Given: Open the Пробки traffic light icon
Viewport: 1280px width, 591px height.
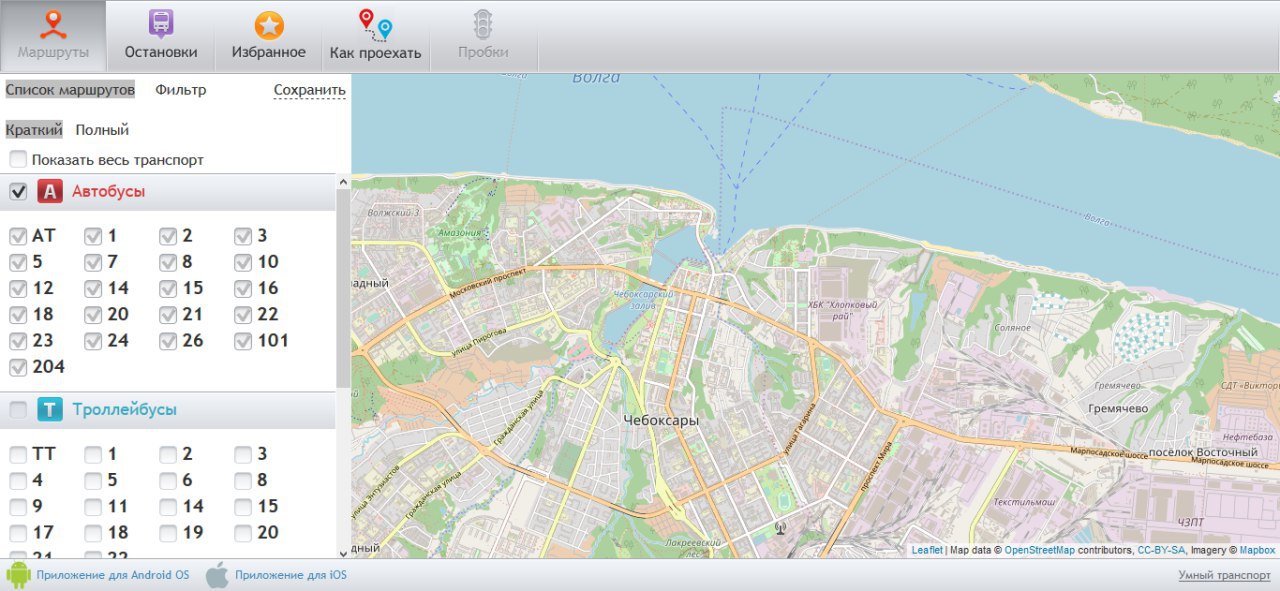Looking at the screenshot, I should (484, 24).
